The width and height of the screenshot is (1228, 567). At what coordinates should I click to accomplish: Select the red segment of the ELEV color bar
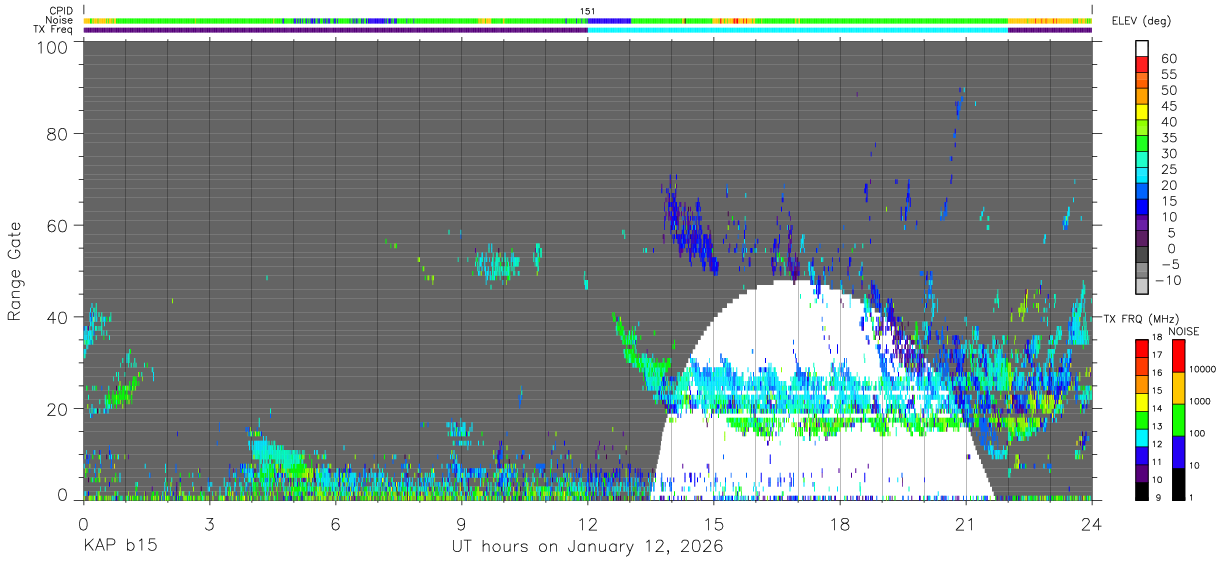[1142, 65]
